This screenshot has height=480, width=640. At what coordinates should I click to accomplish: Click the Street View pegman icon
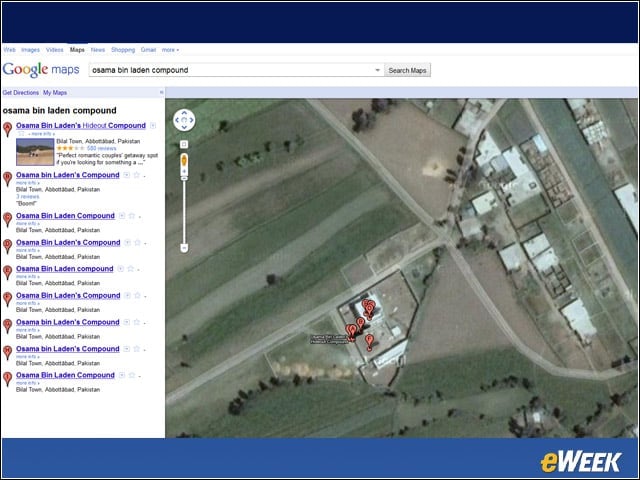[184, 161]
